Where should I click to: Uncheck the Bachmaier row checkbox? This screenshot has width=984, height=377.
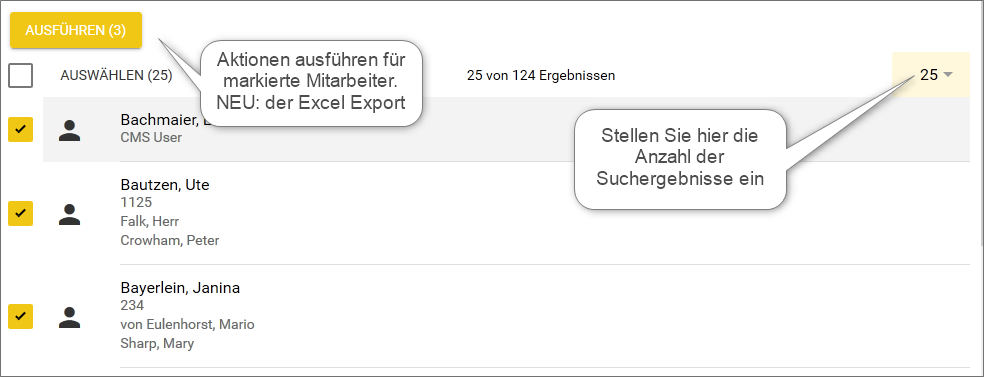pos(21,129)
